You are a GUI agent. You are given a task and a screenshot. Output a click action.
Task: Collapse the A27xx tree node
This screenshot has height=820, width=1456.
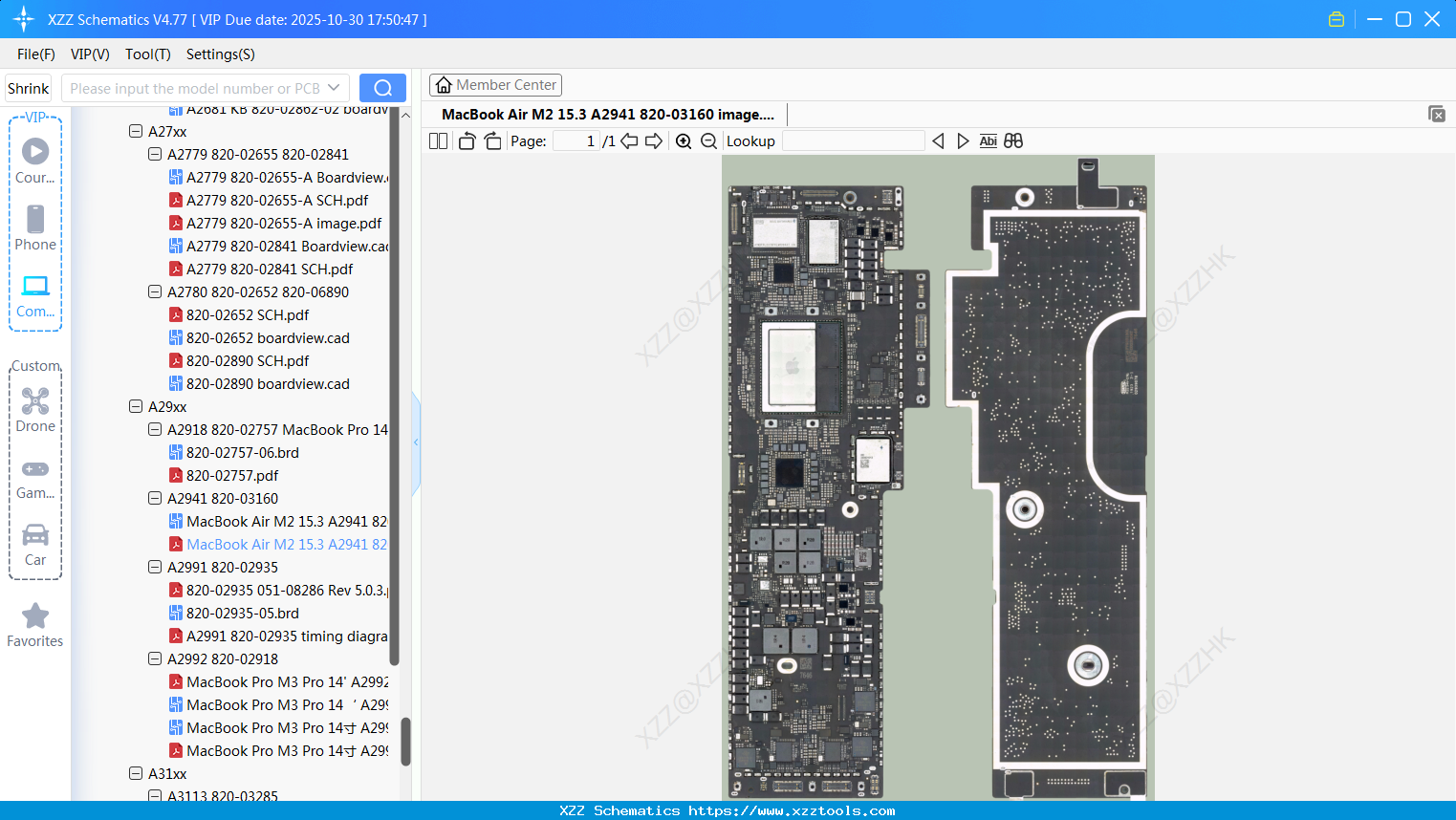pyautogui.click(x=136, y=132)
